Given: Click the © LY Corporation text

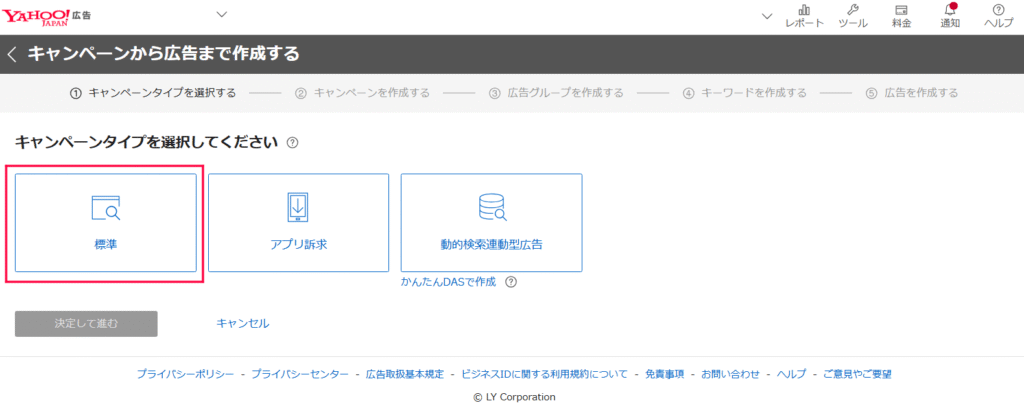Looking at the screenshot, I should point(515,397).
